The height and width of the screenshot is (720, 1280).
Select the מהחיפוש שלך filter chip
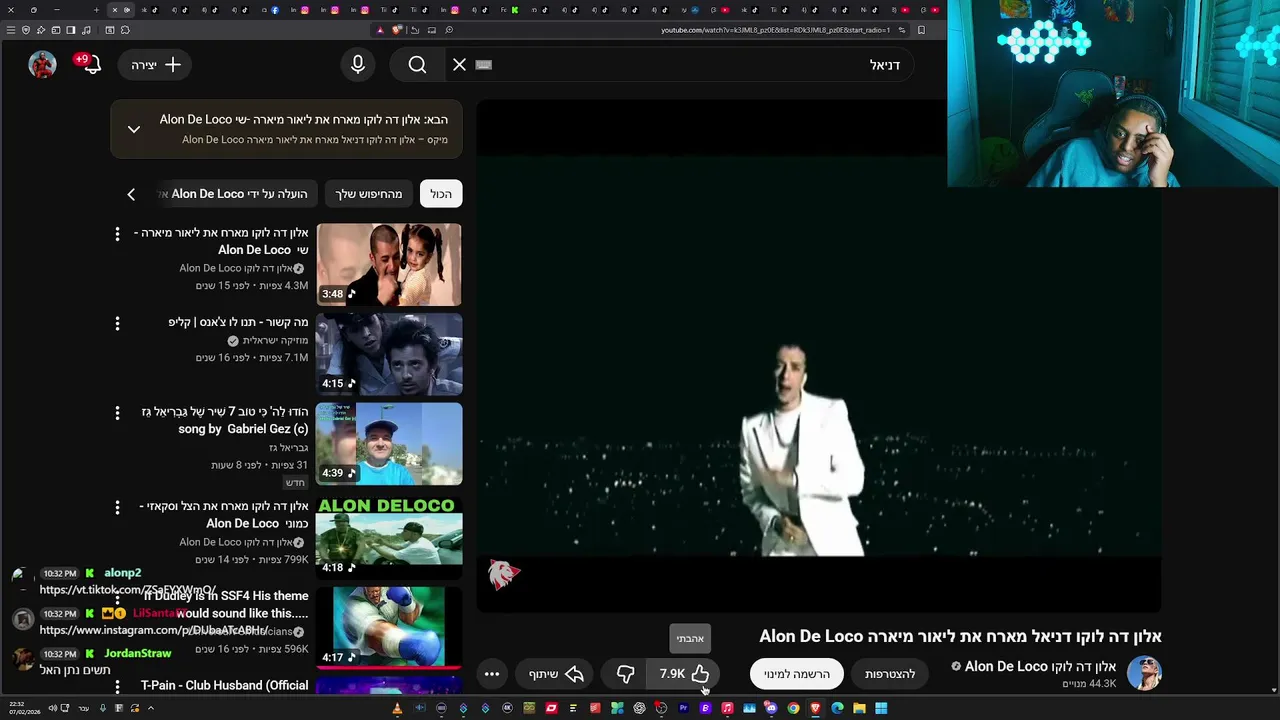(x=368, y=194)
